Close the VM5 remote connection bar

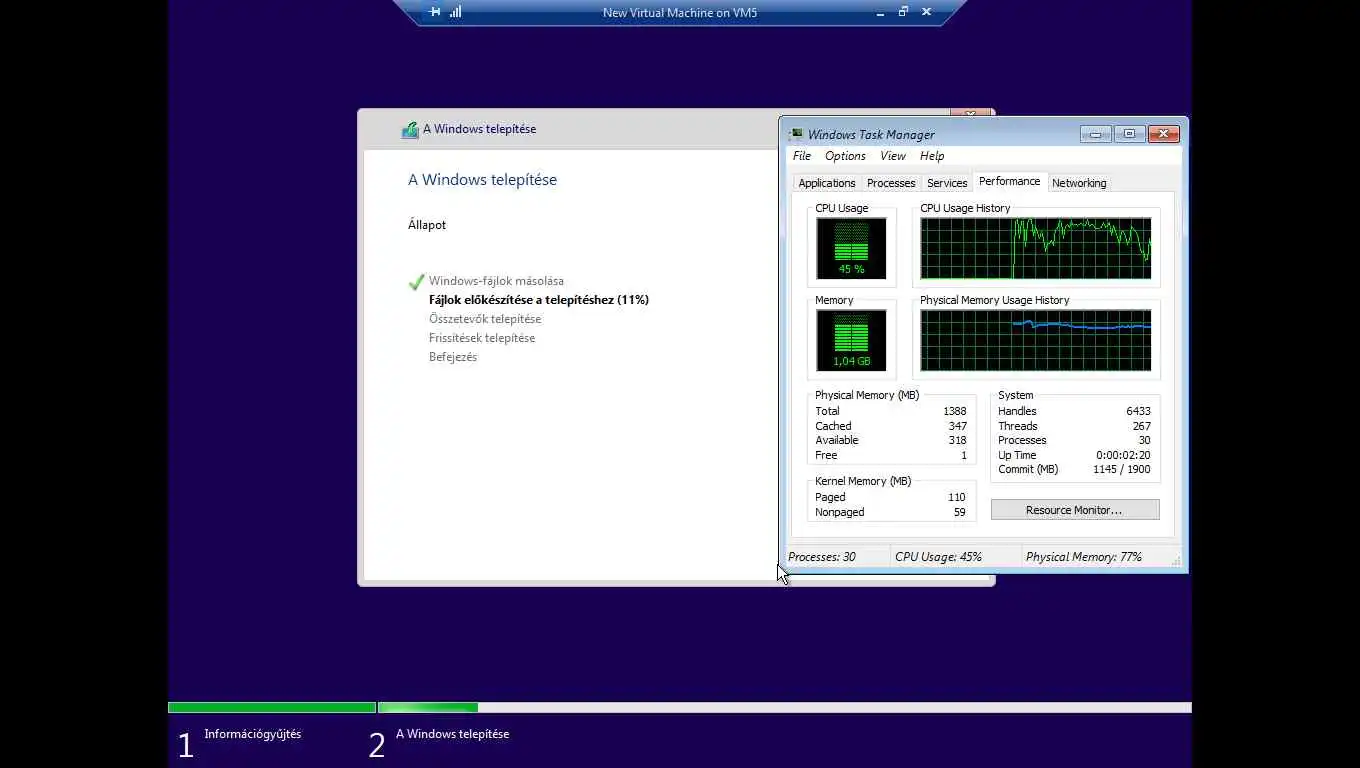point(926,12)
